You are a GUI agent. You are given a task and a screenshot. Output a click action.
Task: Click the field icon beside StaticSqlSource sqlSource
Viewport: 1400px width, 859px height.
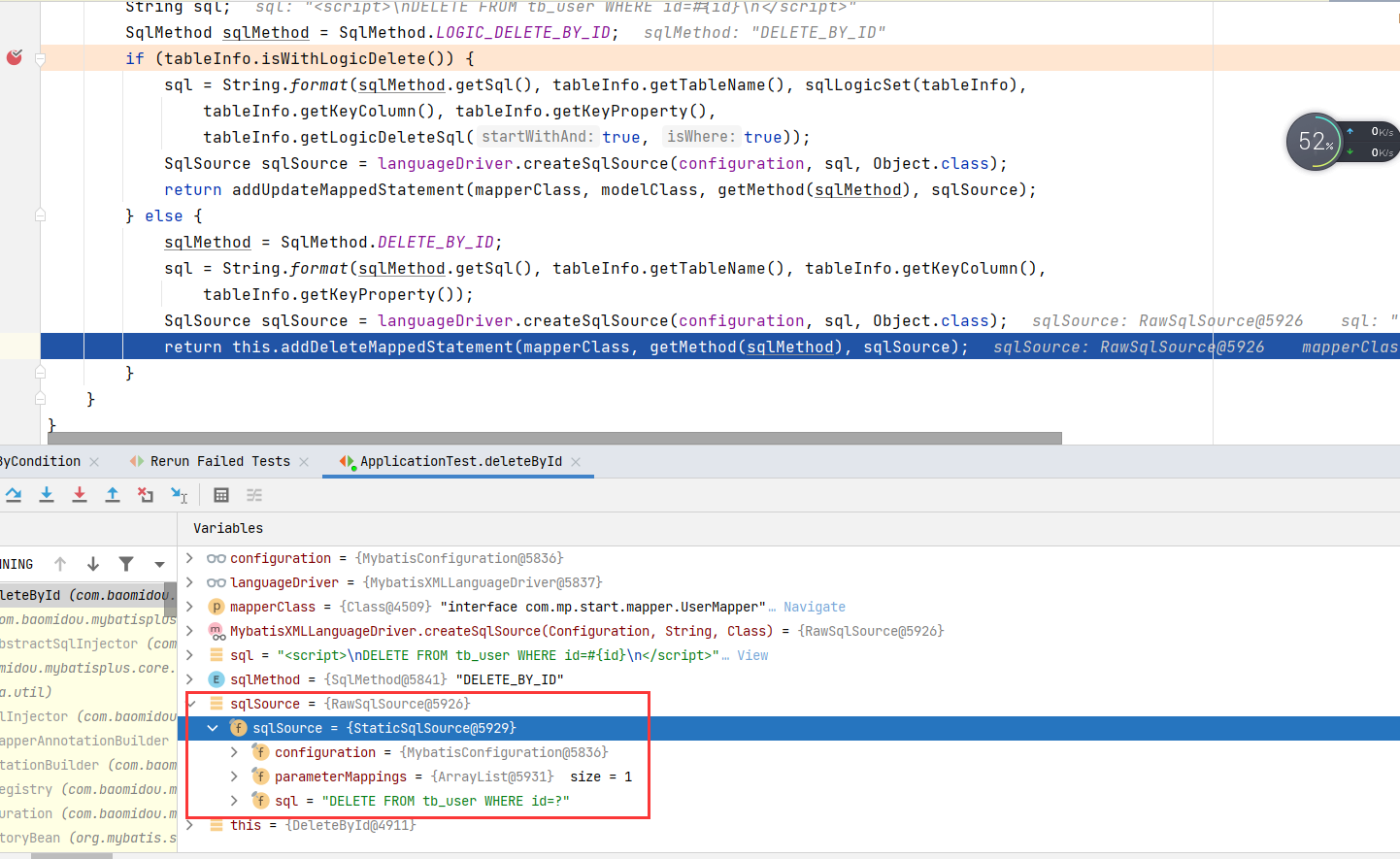click(238, 728)
